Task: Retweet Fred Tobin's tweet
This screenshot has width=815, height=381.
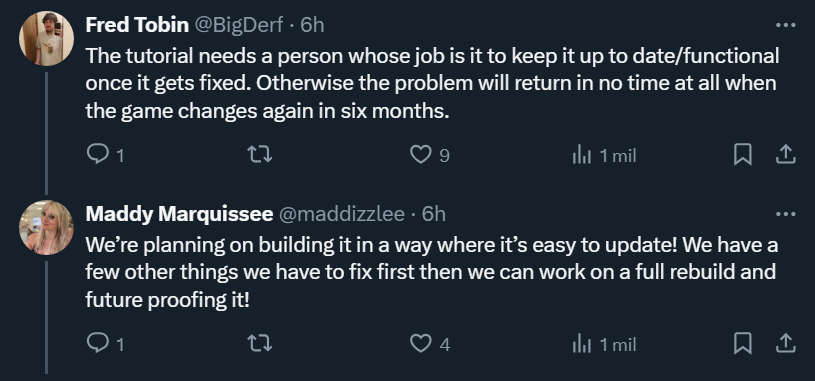Action: tap(259, 154)
